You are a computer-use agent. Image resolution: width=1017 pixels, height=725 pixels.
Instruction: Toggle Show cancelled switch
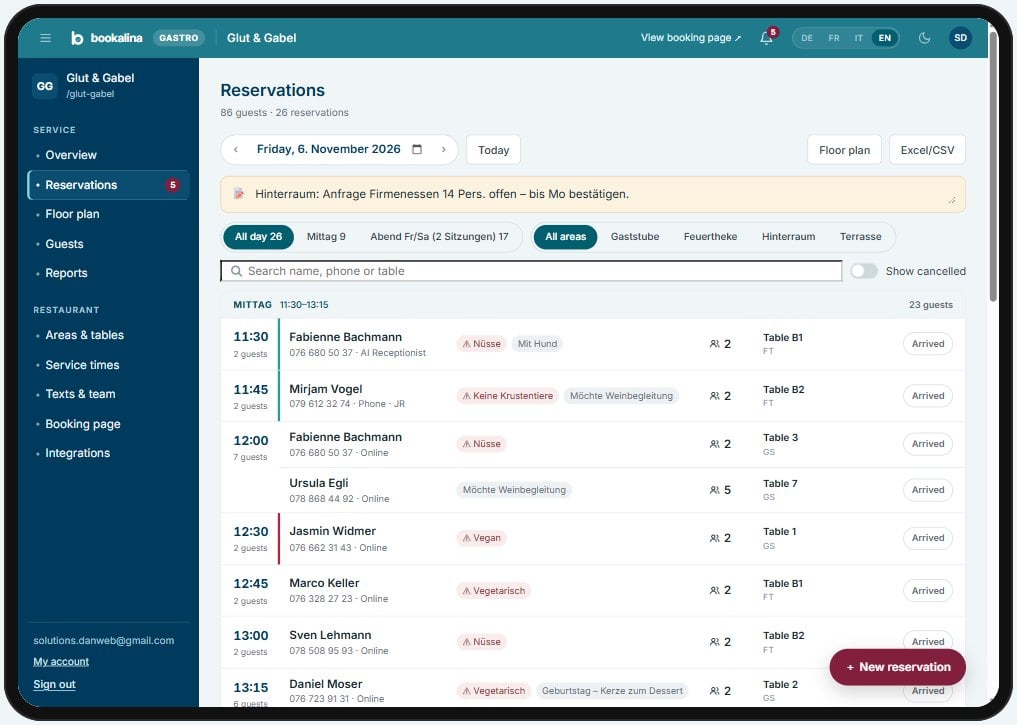(x=864, y=271)
